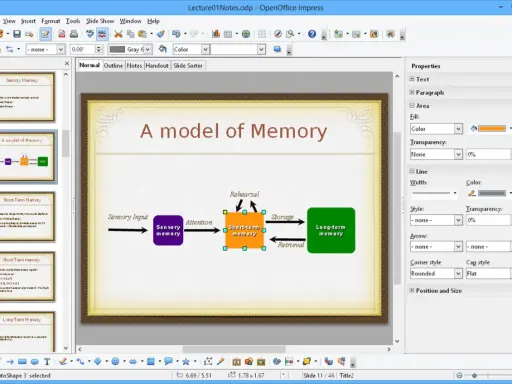
Task: Click the Hyperlink globe icon
Action: pyautogui.click(x=246, y=34)
